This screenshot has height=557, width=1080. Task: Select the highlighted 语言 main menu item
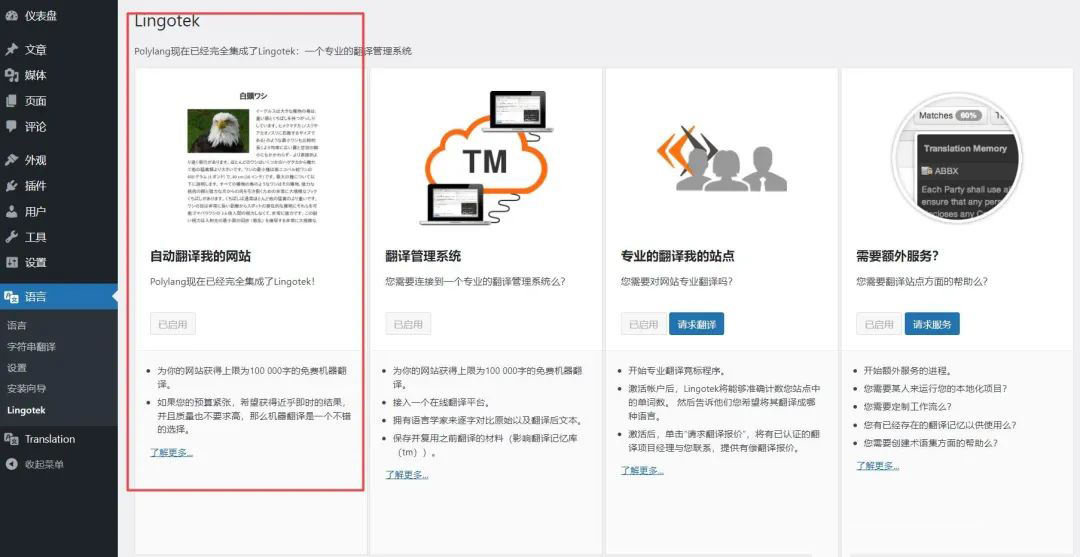pos(59,297)
